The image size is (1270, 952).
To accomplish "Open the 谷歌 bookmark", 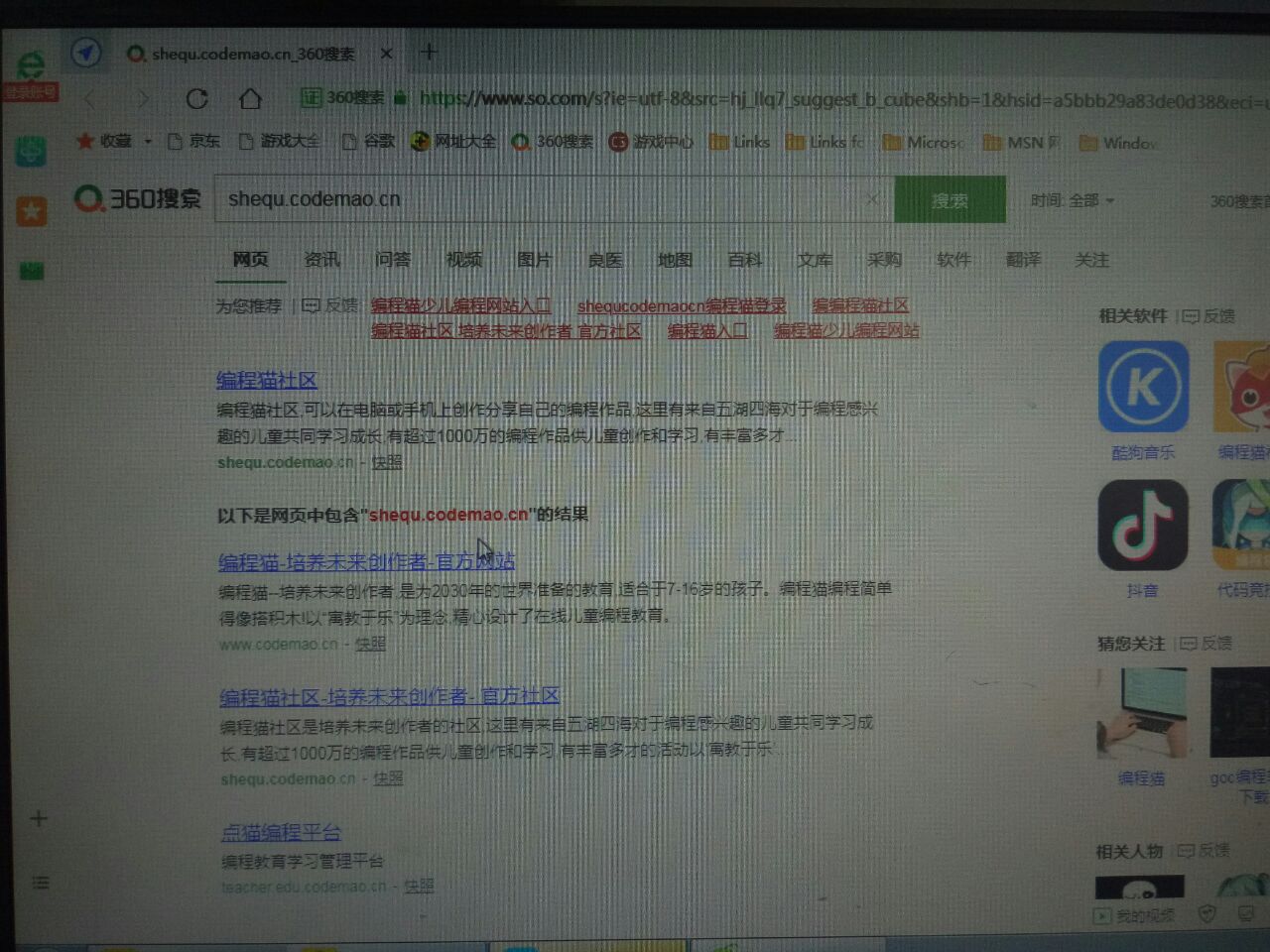I will point(368,141).
